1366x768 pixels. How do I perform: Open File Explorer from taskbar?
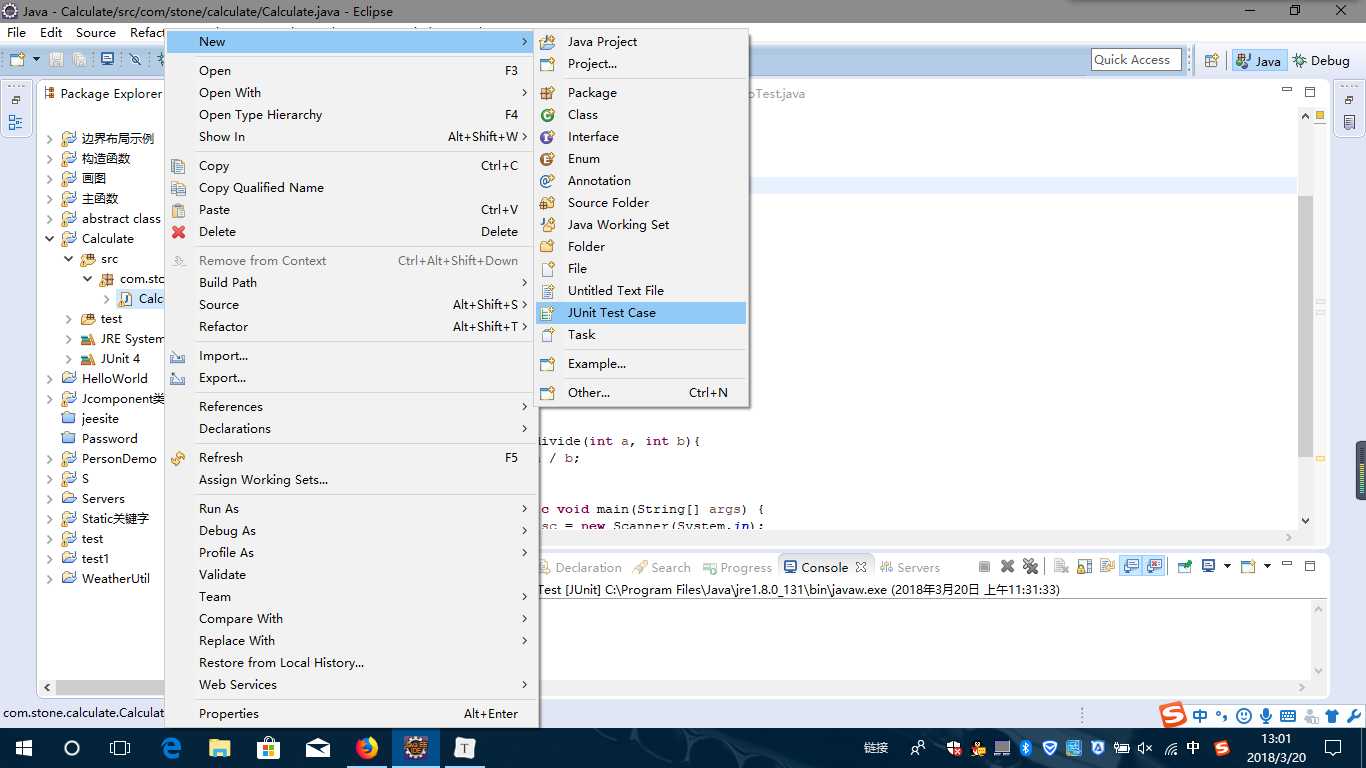[219, 748]
